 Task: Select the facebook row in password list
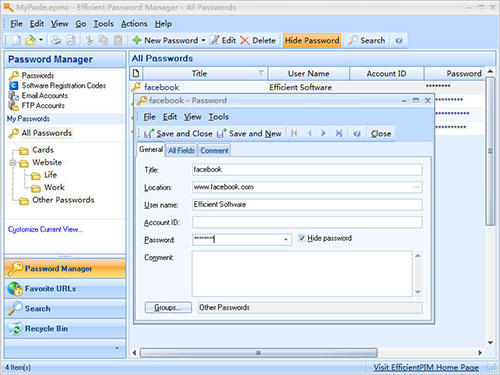[x=307, y=87]
